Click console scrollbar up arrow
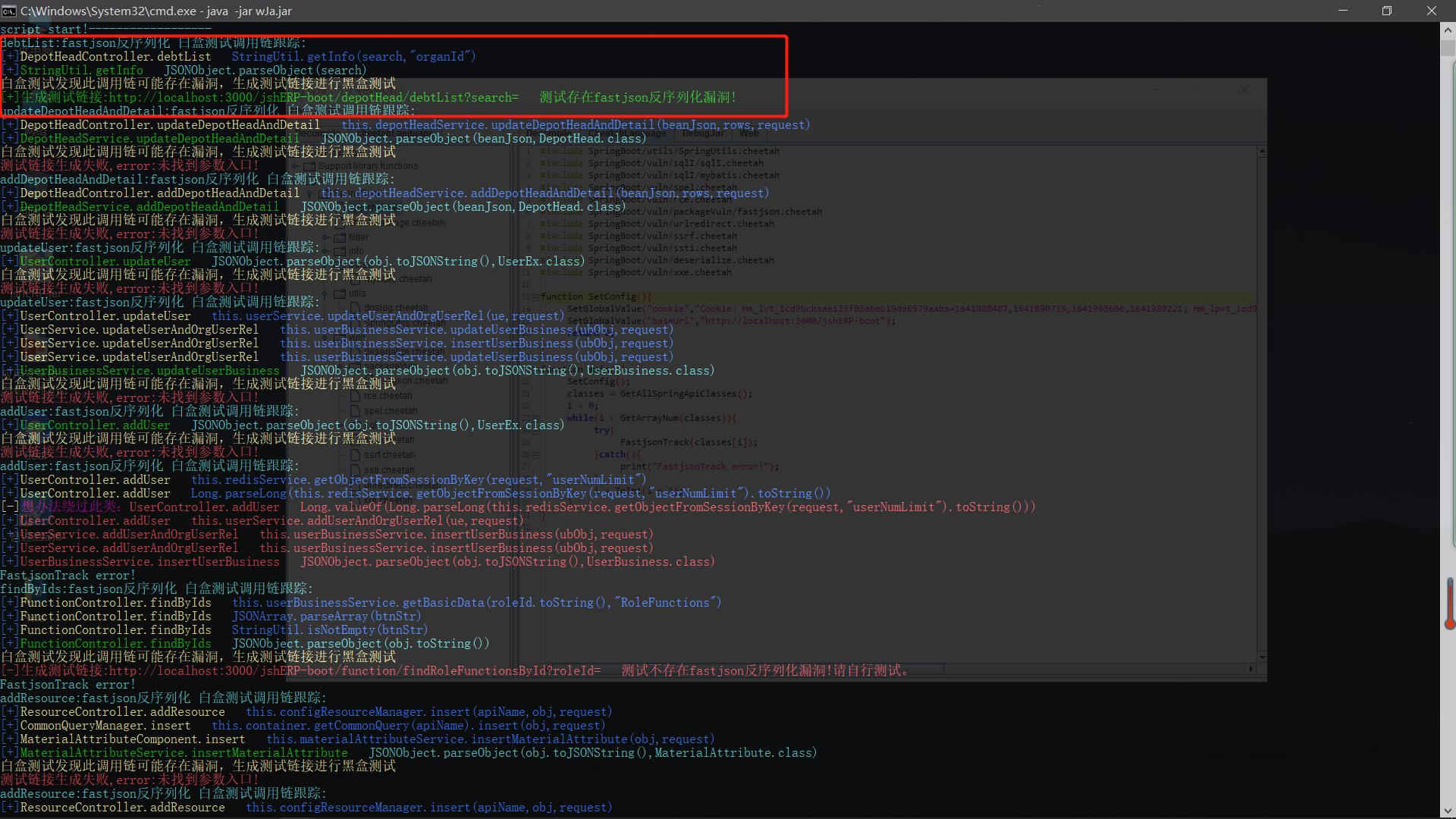The height and width of the screenshot is (819, 1456). click(x=1448, y=31)
